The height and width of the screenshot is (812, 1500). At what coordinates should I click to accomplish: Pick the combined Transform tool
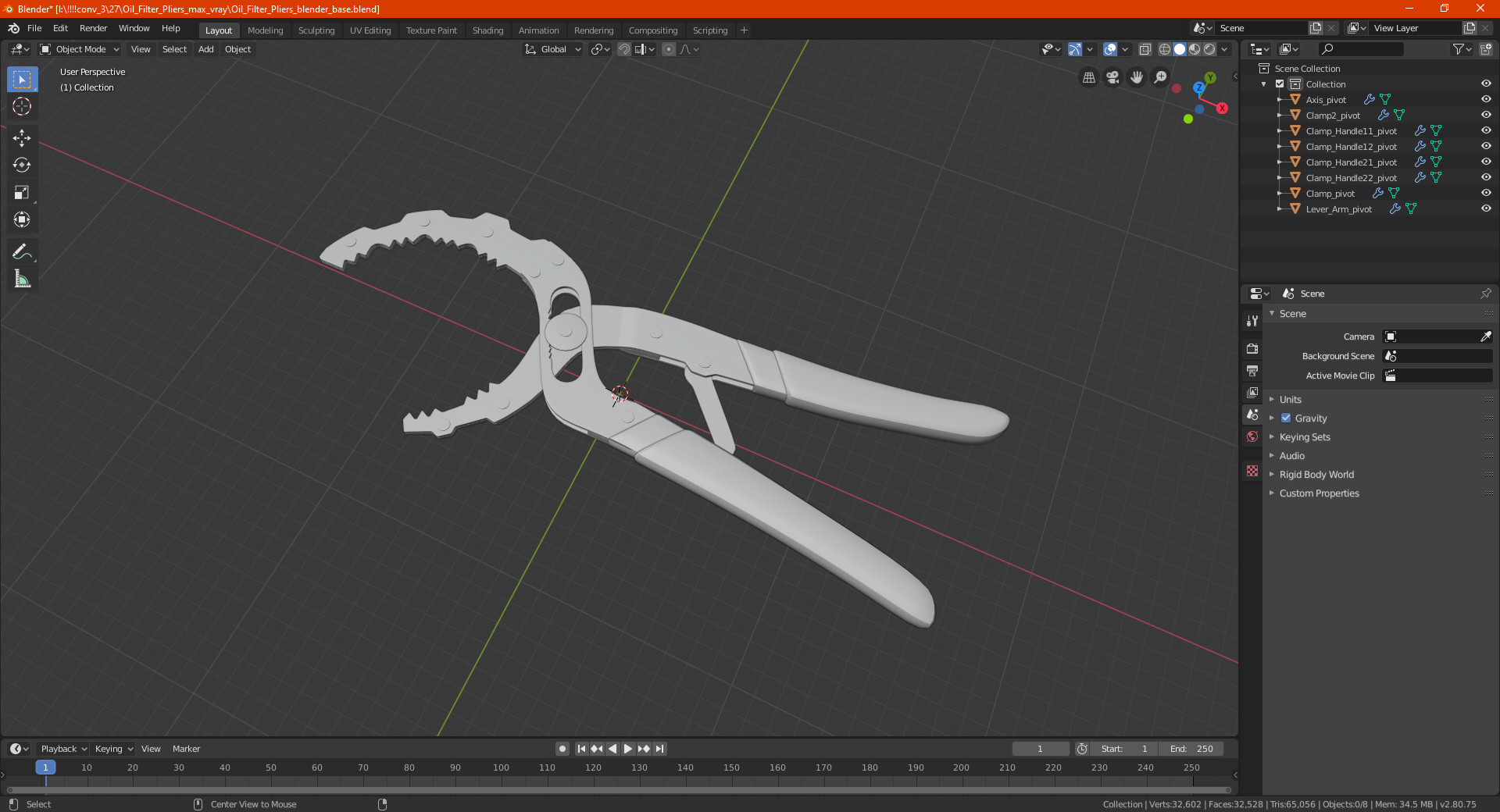point(22,220)
